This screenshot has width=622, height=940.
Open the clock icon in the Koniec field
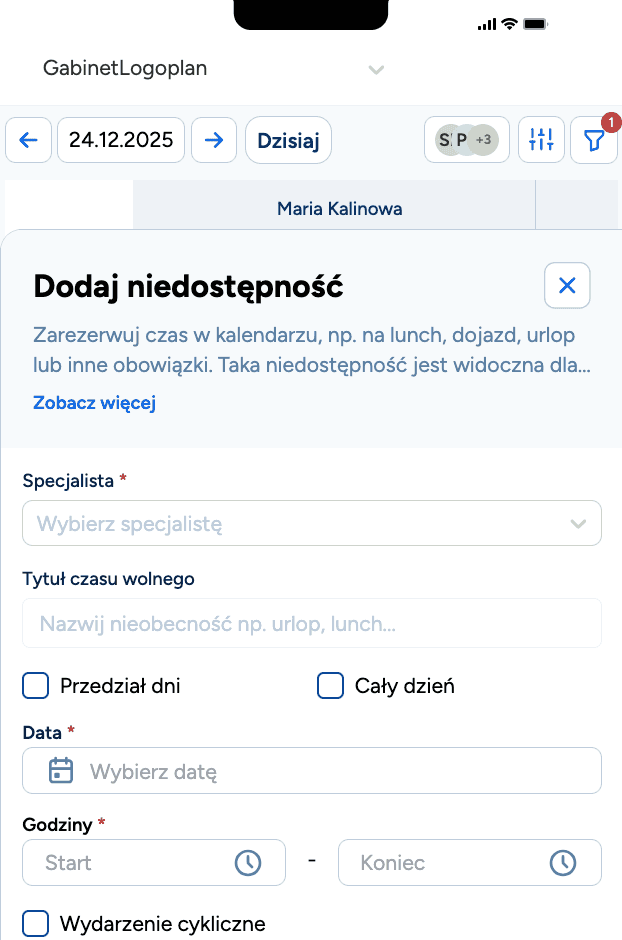click(563, 862)
